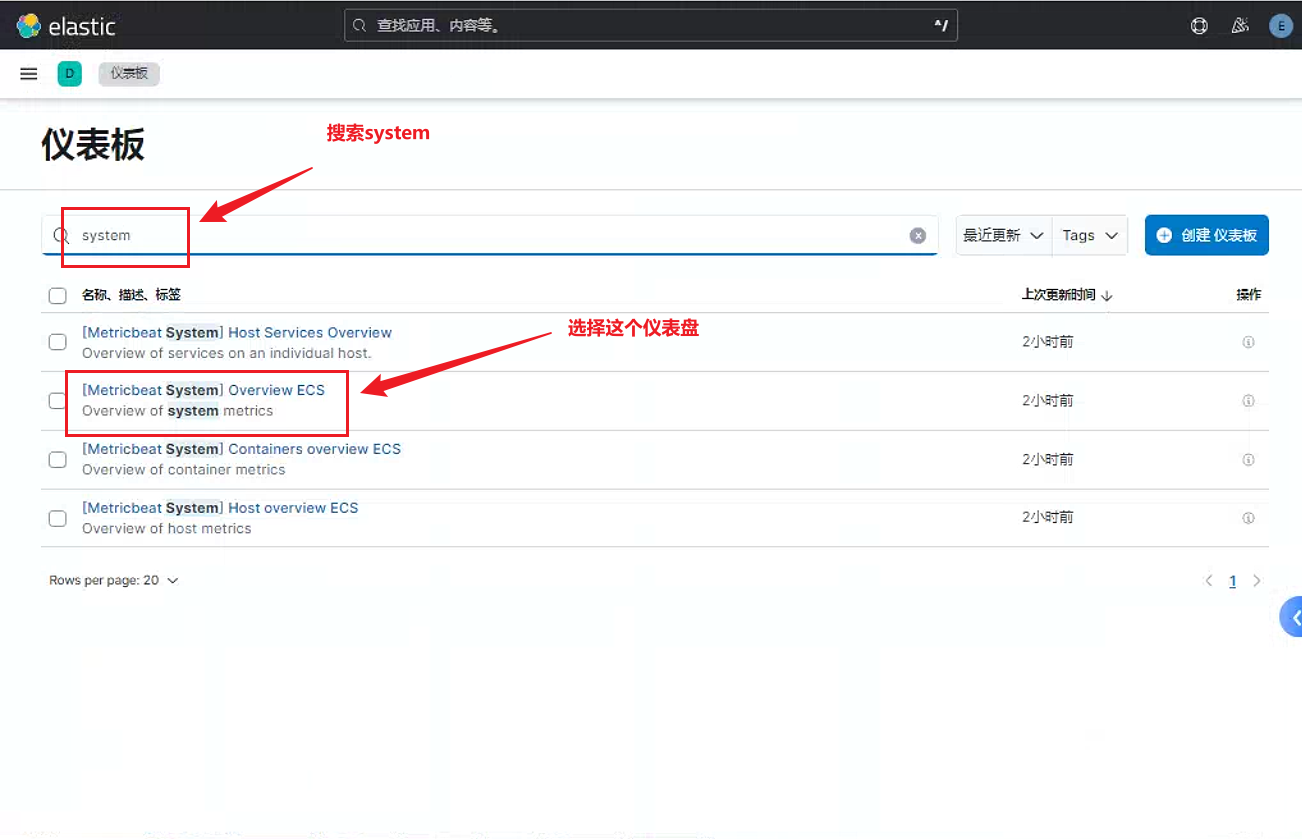
Task: Open [Metricbeat System] Host Services Overview
Action: click(237, 332)
